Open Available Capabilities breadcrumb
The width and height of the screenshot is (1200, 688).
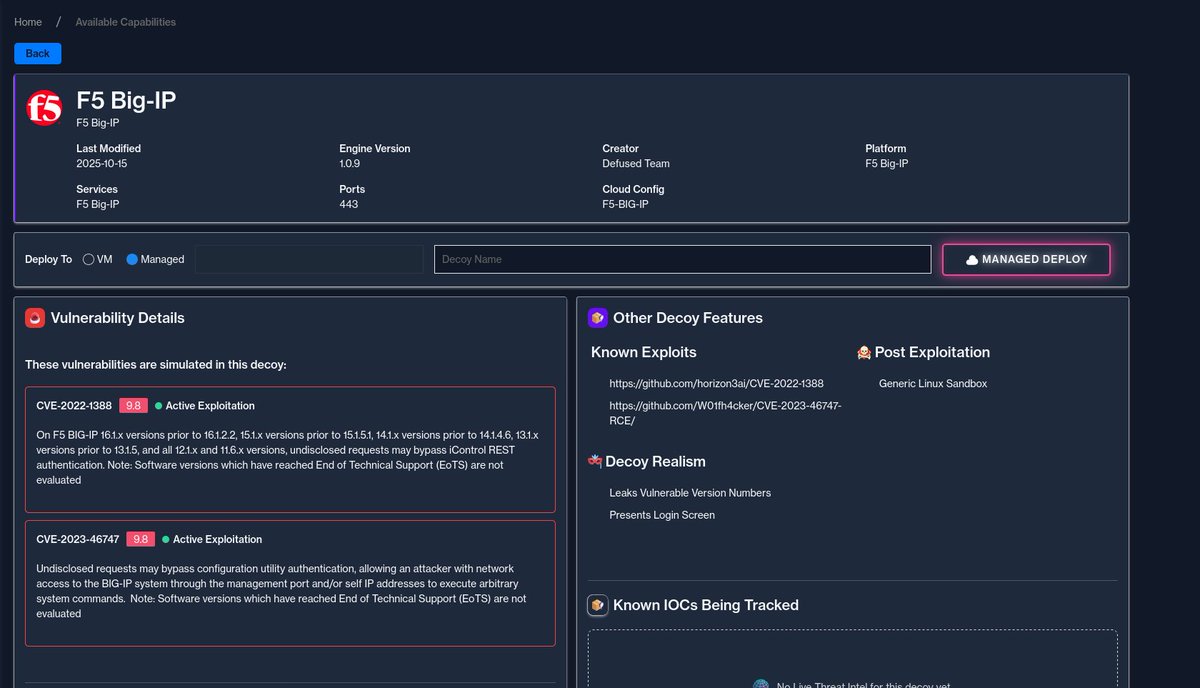(126, 22)
